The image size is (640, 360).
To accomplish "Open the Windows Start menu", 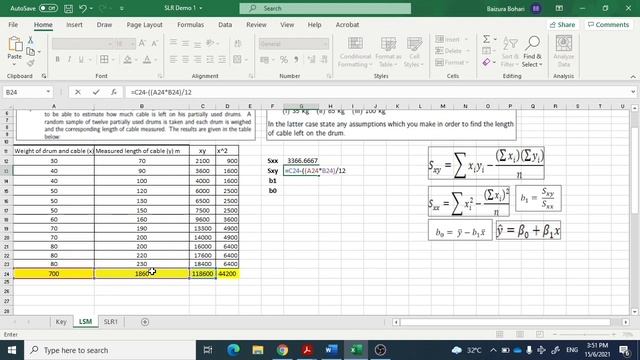I will [12, 350].
